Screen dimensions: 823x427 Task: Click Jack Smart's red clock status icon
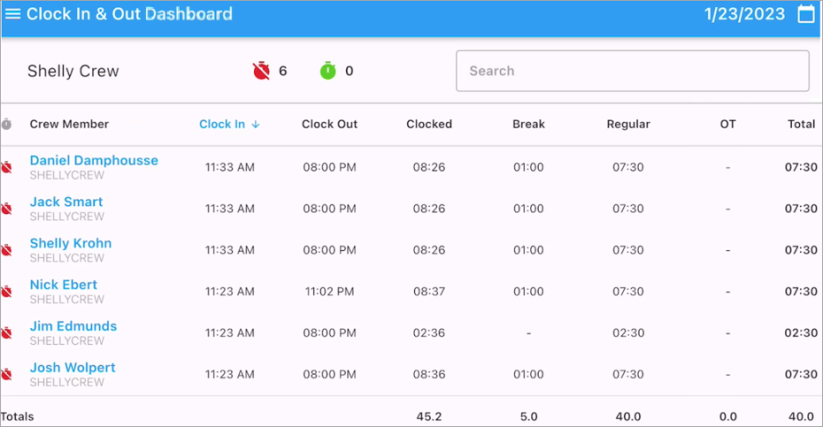pyautogui.click(x=6, y=209)
